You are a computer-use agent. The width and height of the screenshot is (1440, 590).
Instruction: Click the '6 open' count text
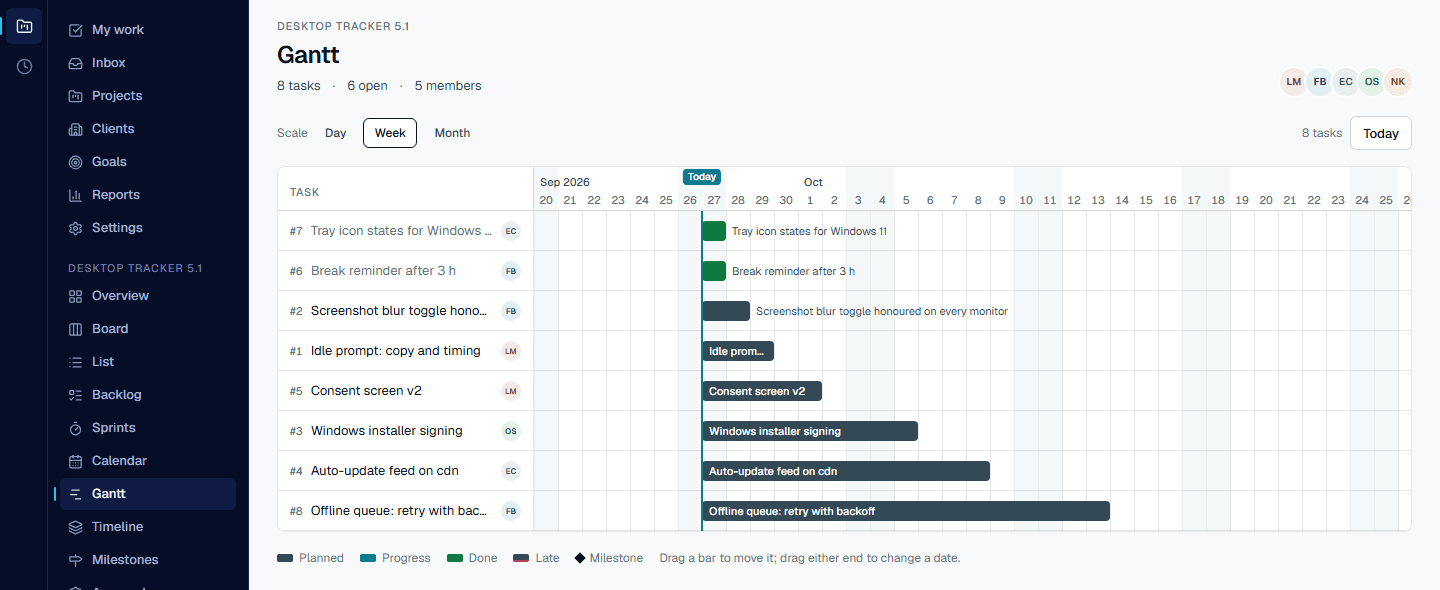tap(367, 86)
